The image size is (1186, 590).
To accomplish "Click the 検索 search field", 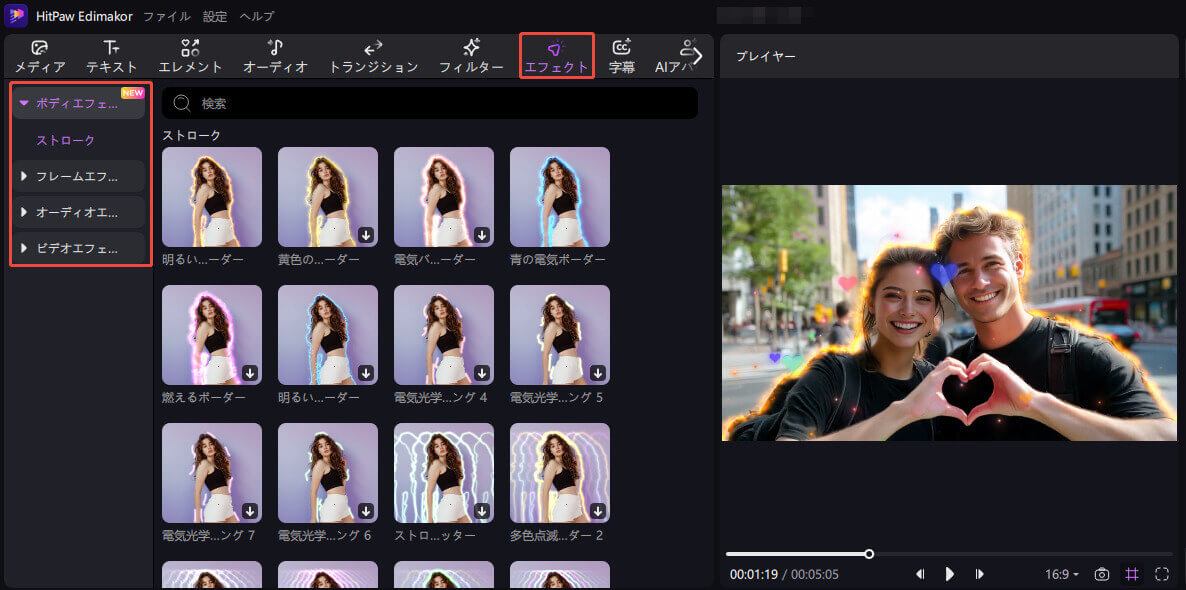I will [430, 104].
